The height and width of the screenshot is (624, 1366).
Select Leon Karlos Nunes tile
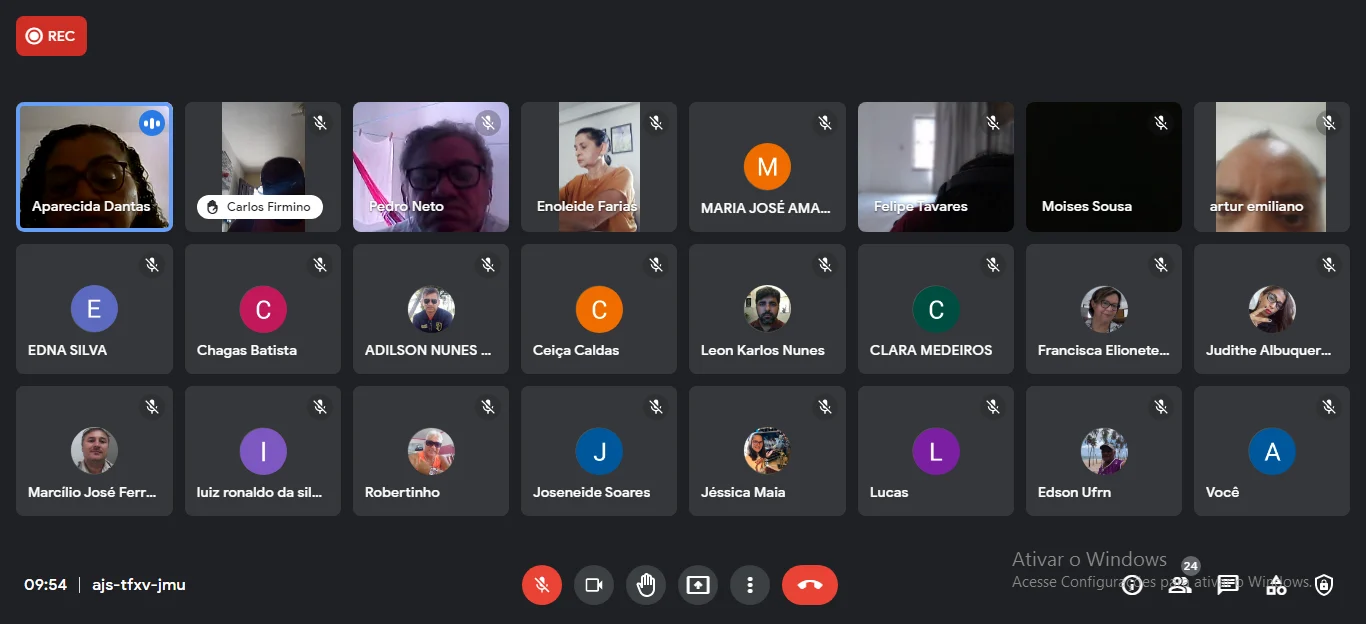(x=767, y=309)
